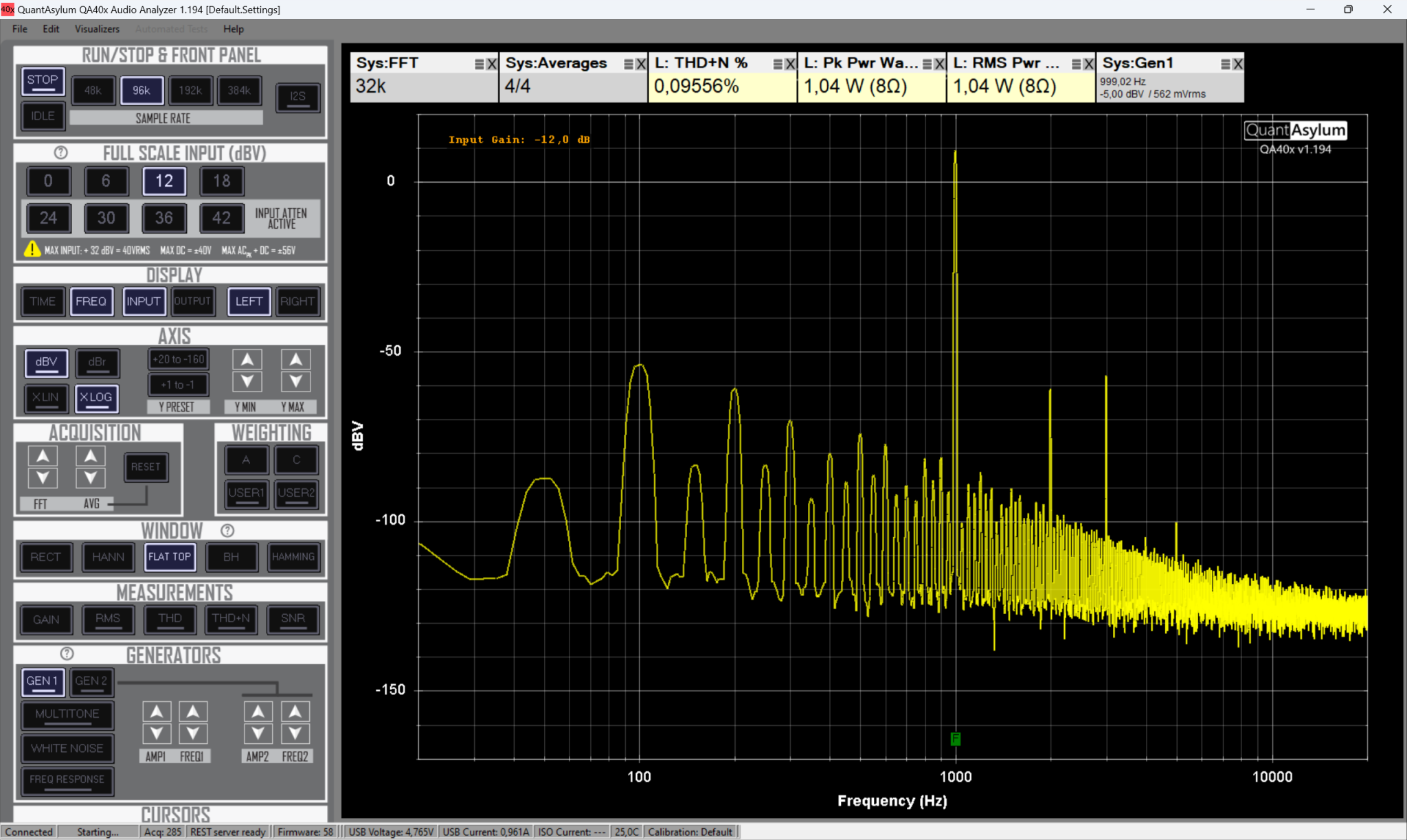Select X LIN axis scaling
Image resolution: width=1407 pixels, height=840 pixels.
pos(46,398)
